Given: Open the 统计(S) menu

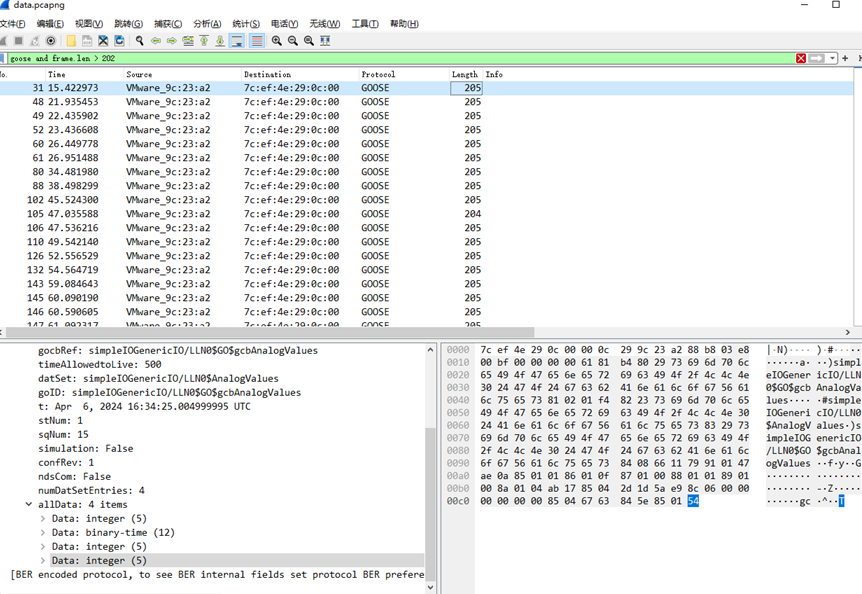Looking at the screenshot, I should click(246, 24).
